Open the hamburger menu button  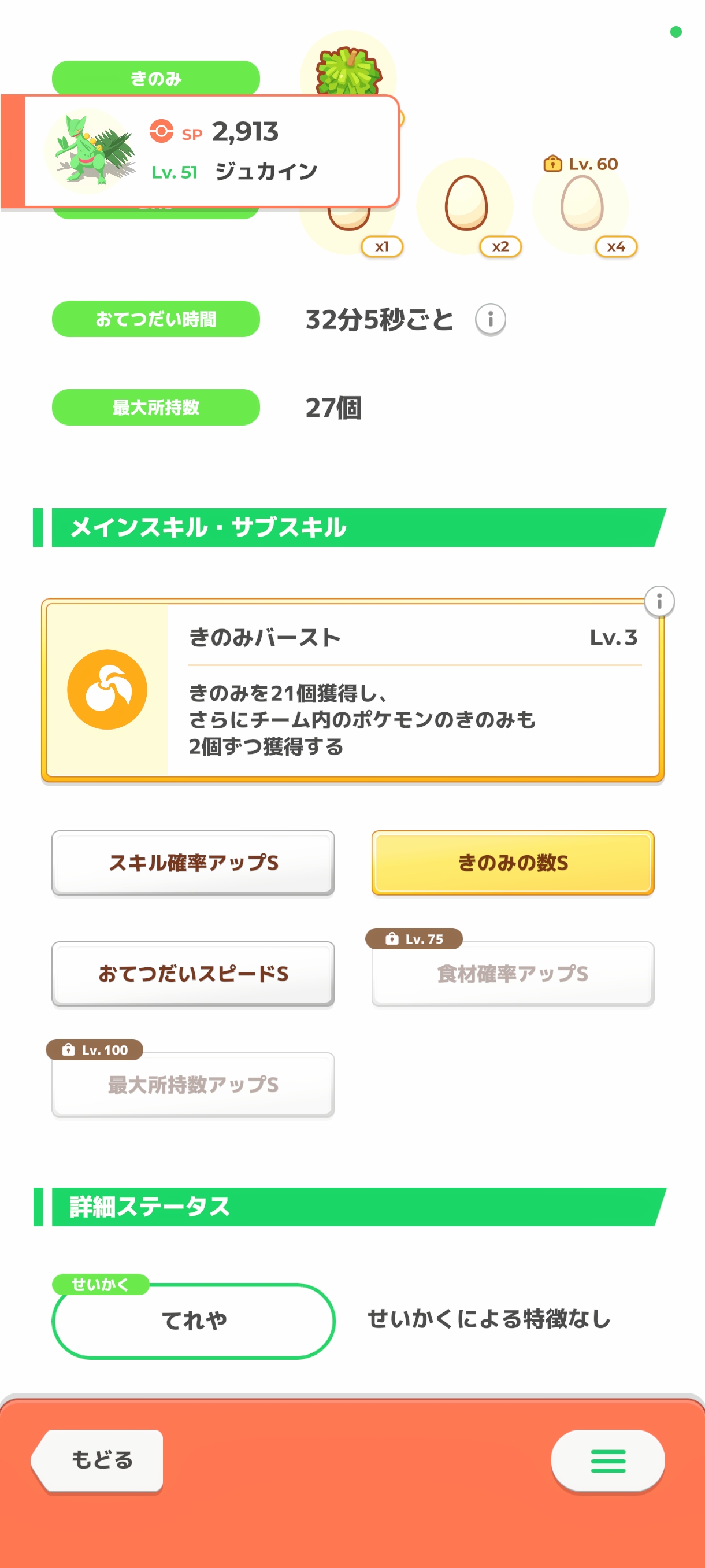[x=607, y=1460]
